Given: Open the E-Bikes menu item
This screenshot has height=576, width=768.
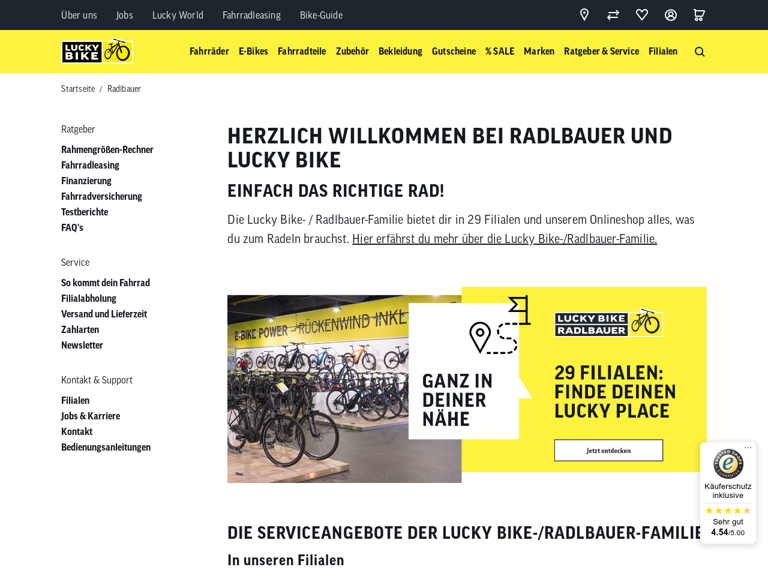Looking at the screenshot, I should tap(253, 52).
